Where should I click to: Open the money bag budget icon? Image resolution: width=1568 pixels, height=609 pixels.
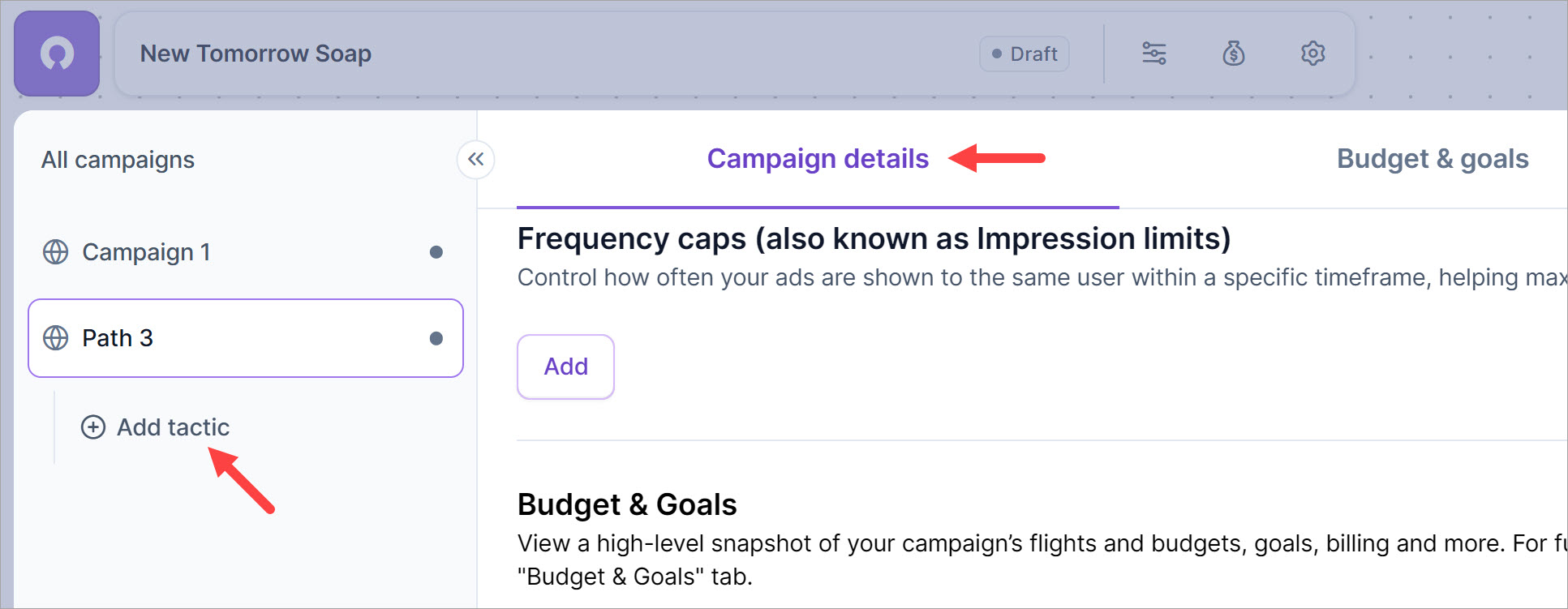point(1233,54)
